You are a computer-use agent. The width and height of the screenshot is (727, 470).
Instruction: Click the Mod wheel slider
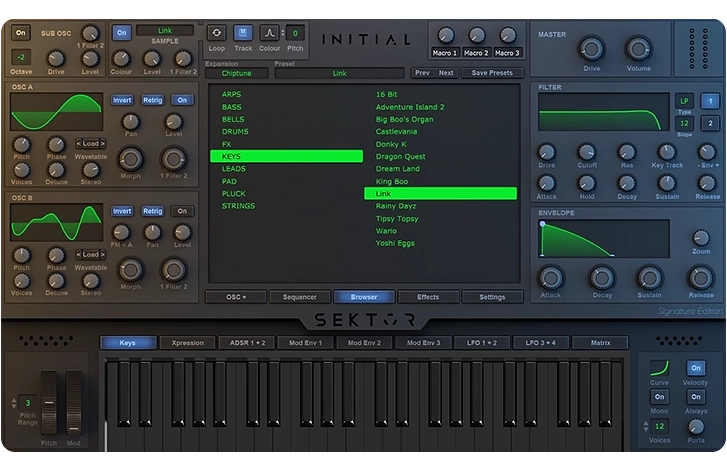(x=73, y=403)
